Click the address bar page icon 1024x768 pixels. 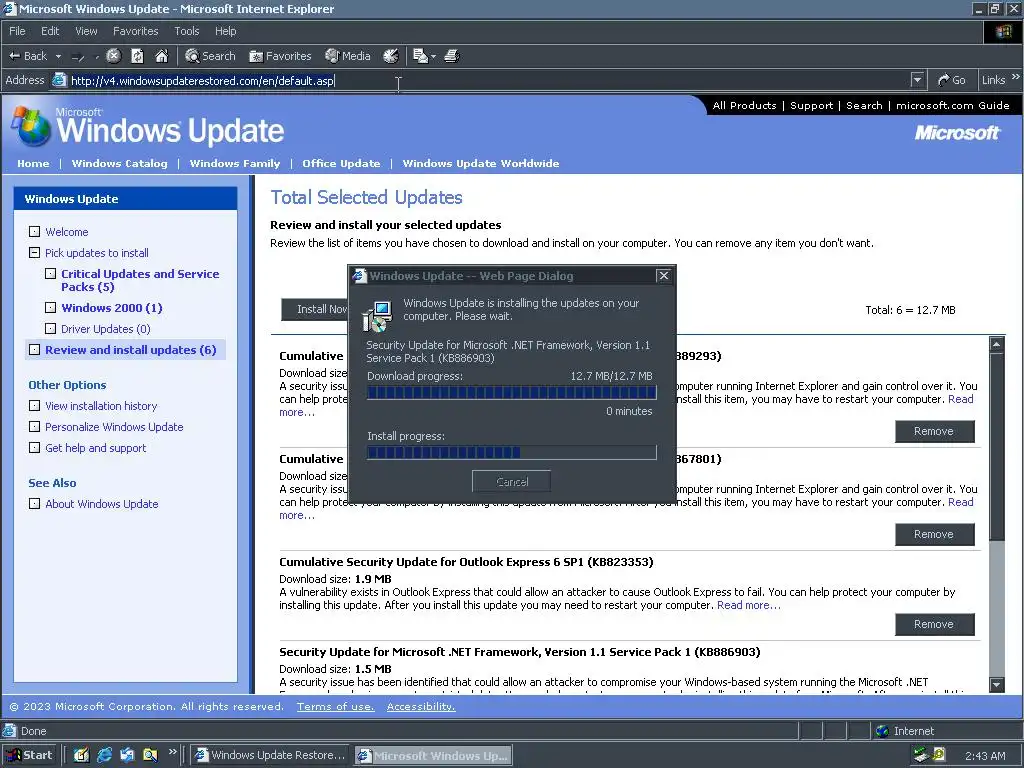click(59, 80)
